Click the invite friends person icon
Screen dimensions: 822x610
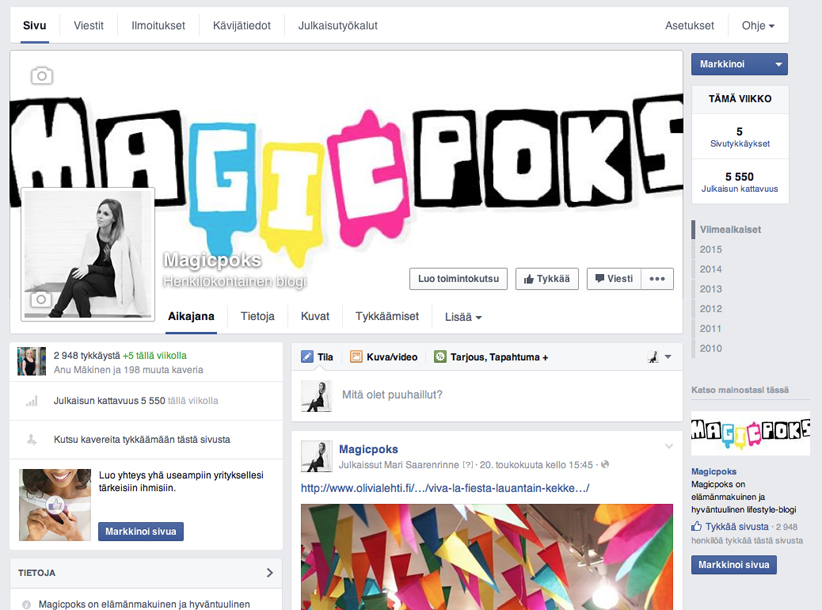[31, 439]
